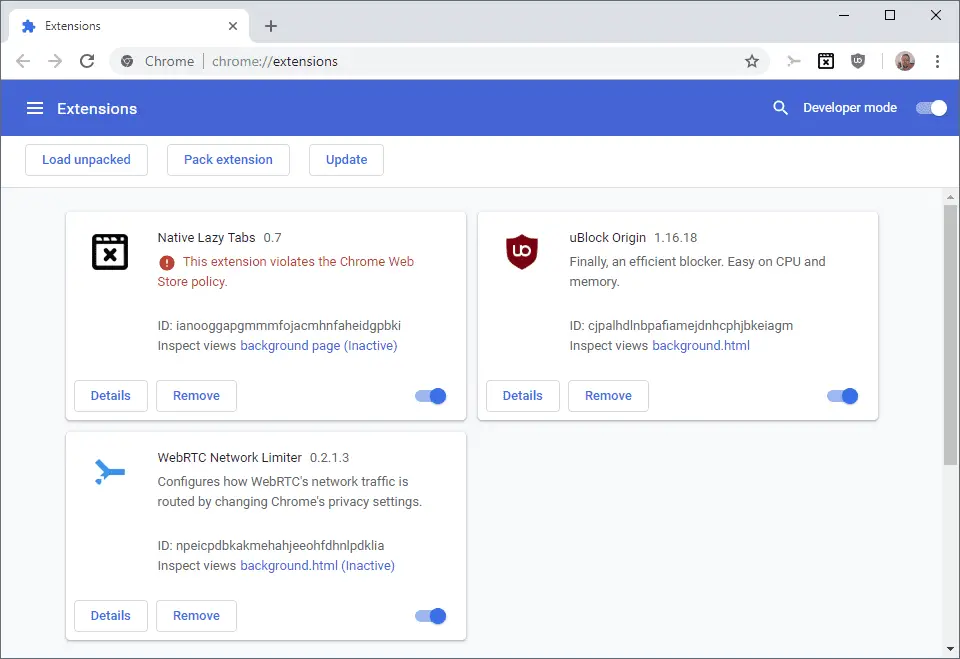Toggle off WebRTC Network Limiter extension
960x659 pixels.
click(430, 616)
